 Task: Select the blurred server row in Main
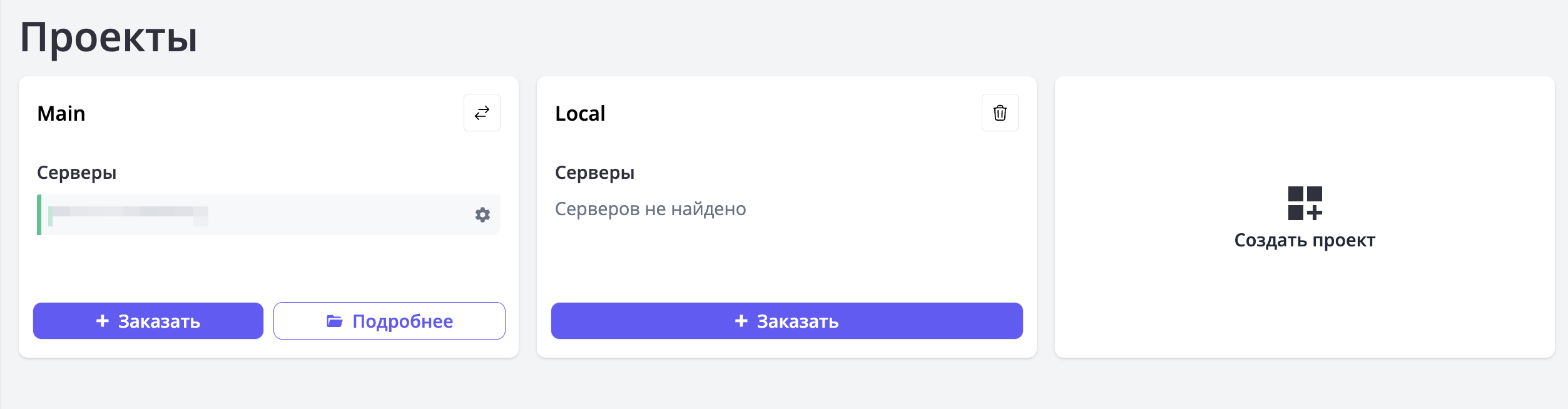[x=250, y=215]
